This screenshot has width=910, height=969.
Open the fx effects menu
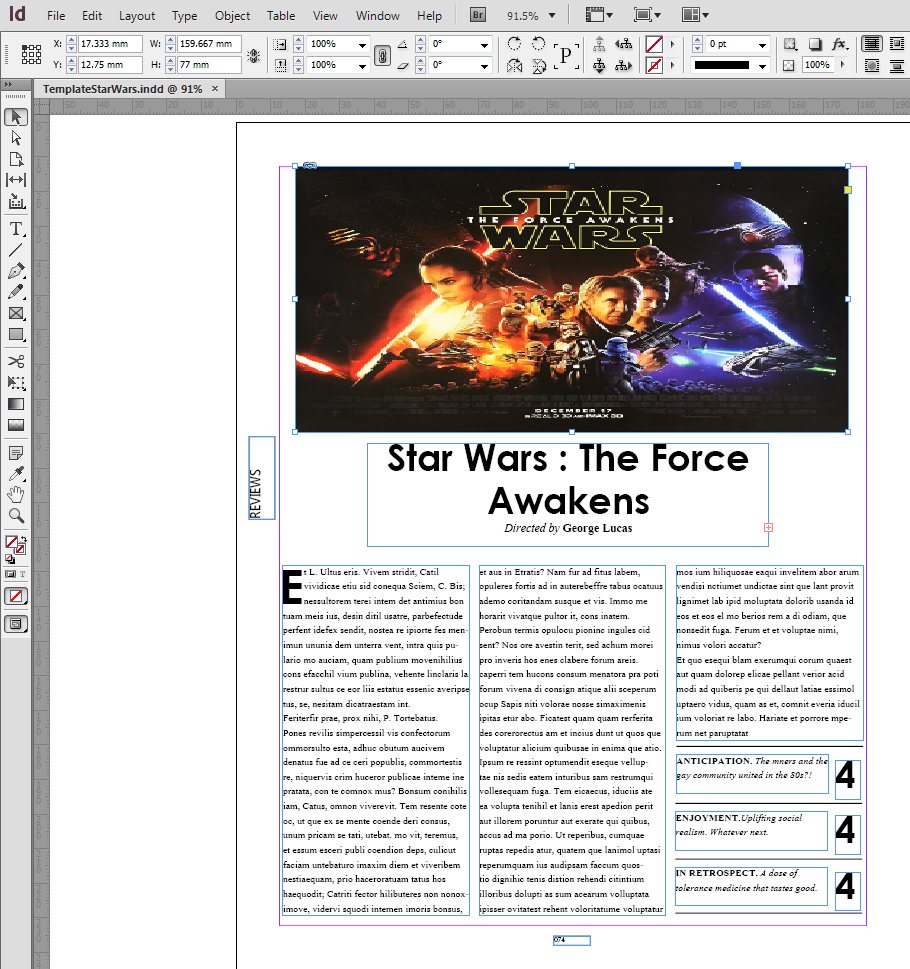click(839, 44)
